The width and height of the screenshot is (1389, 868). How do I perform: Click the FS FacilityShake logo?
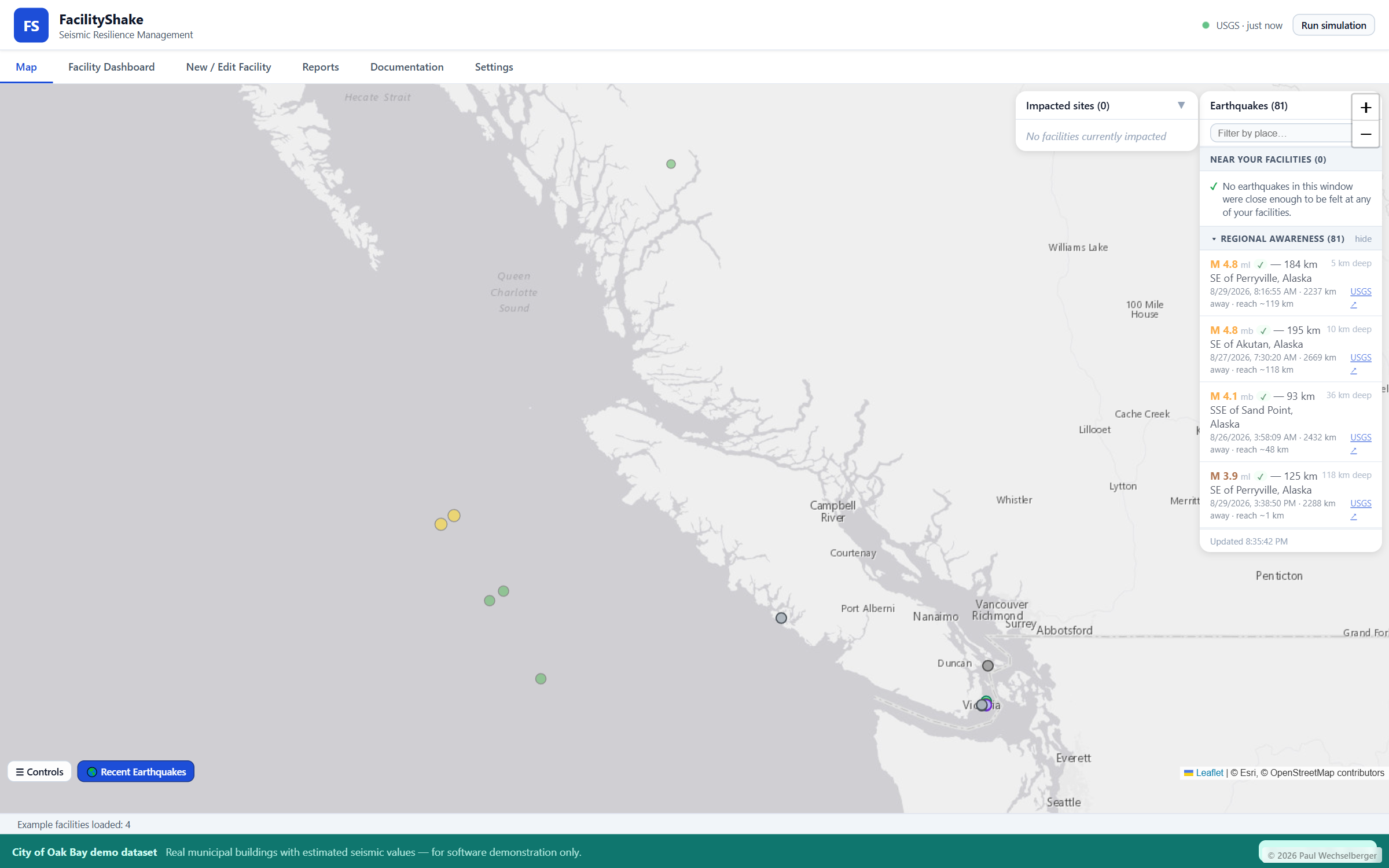click(31, 25)
